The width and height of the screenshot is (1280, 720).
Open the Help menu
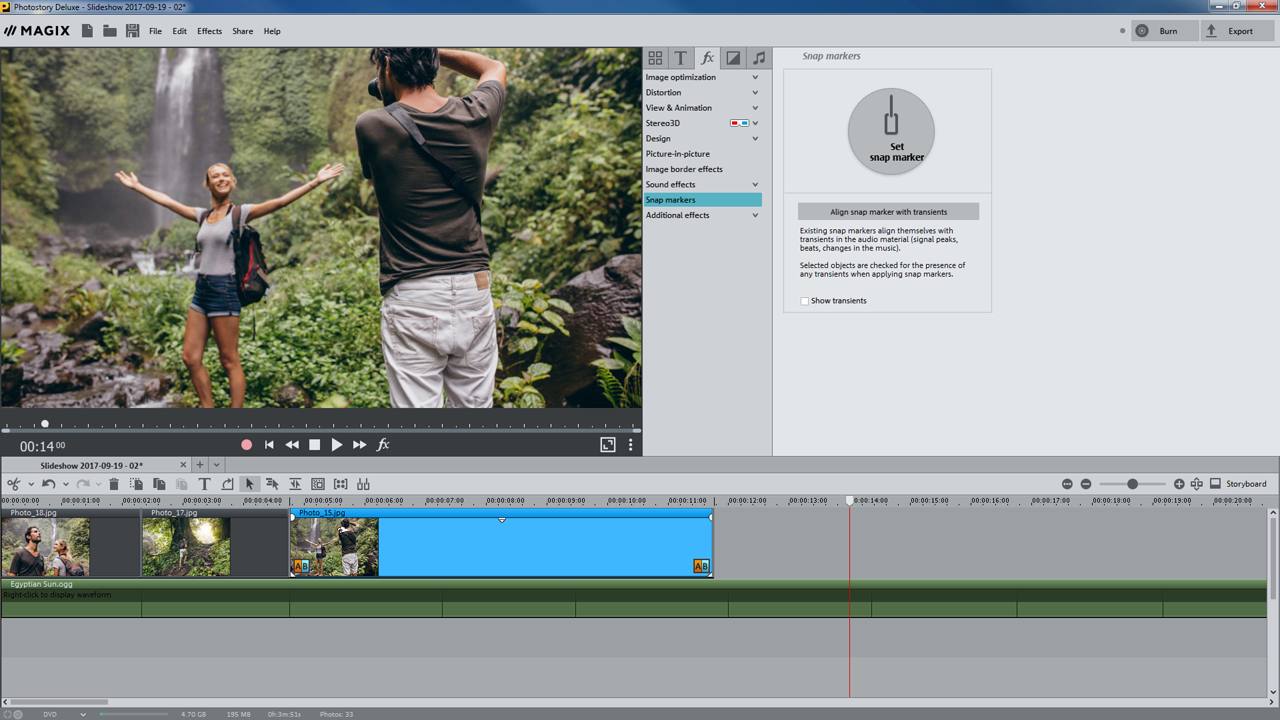[272, 31]
